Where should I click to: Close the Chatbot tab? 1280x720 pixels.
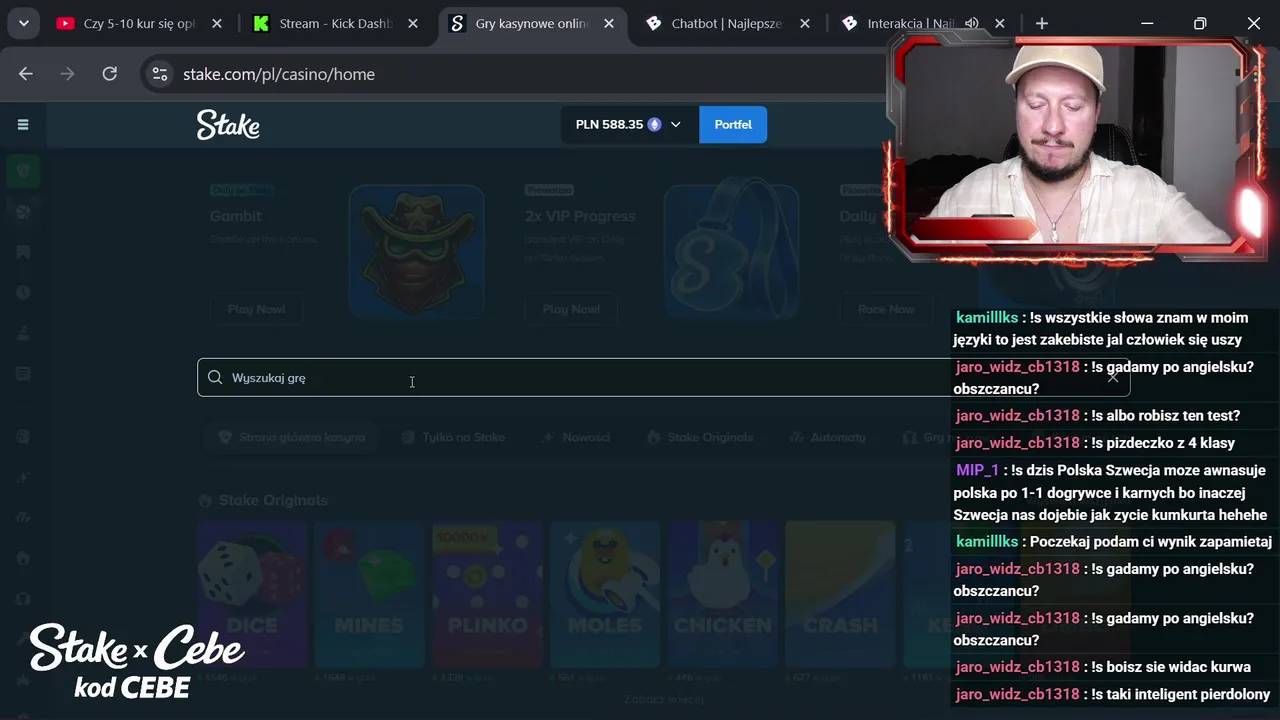tap(805, 23)
